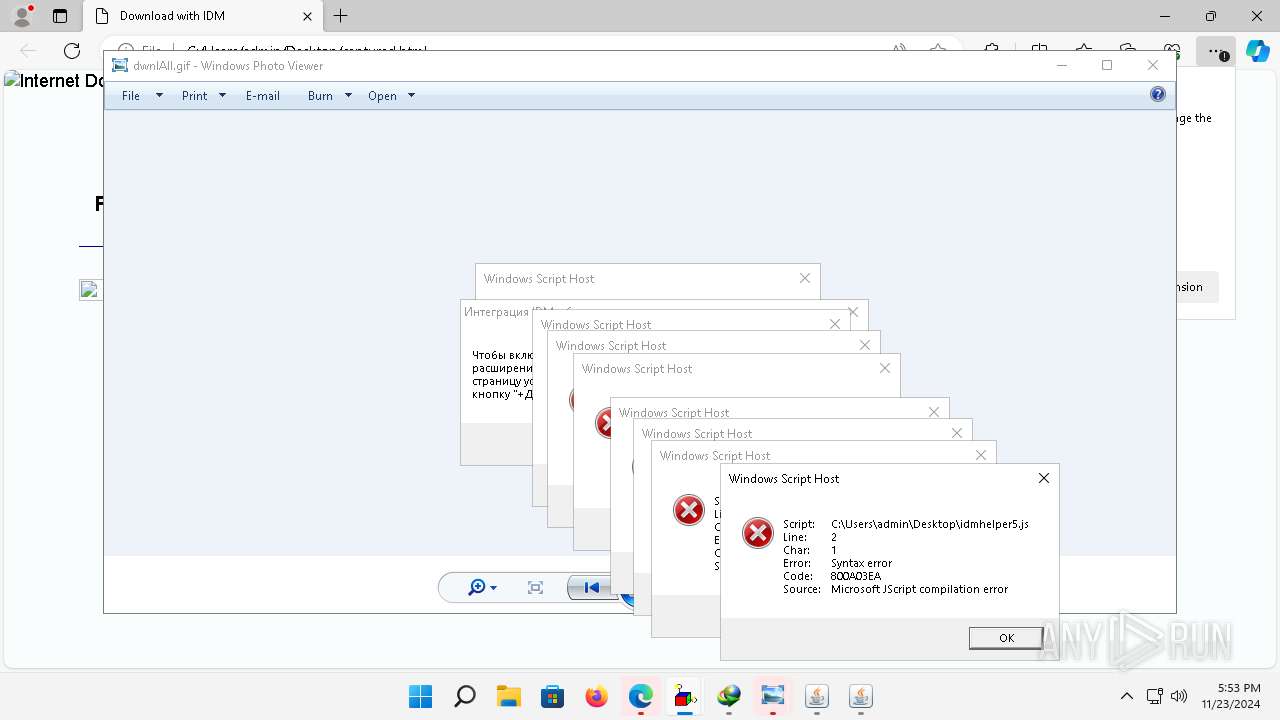
Task: Show hidden system tray icons
Action: coord(1127,696)
